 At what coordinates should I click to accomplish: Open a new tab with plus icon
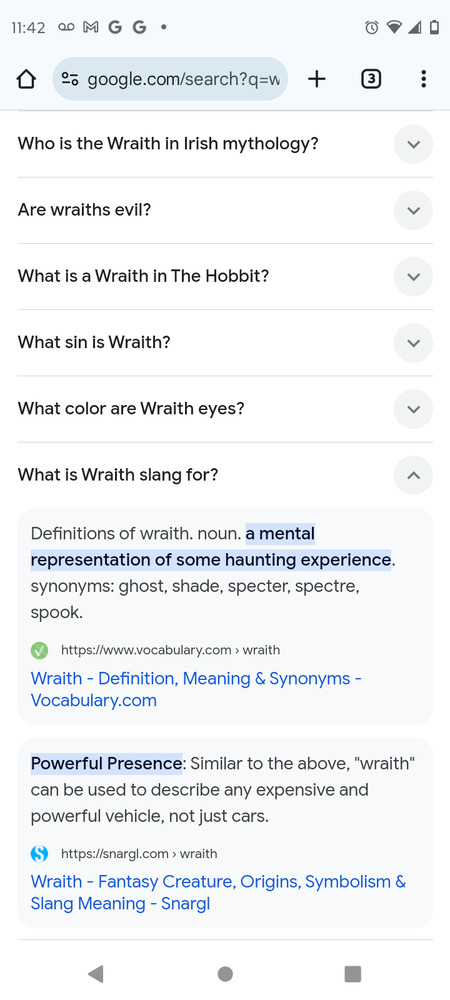316,79
